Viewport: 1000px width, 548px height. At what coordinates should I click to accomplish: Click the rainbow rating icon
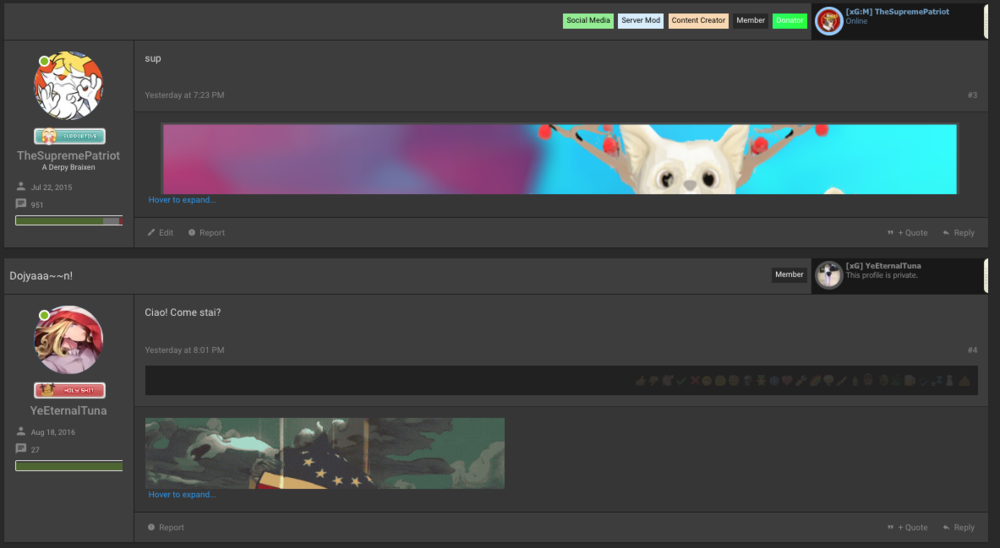(815, 381)
